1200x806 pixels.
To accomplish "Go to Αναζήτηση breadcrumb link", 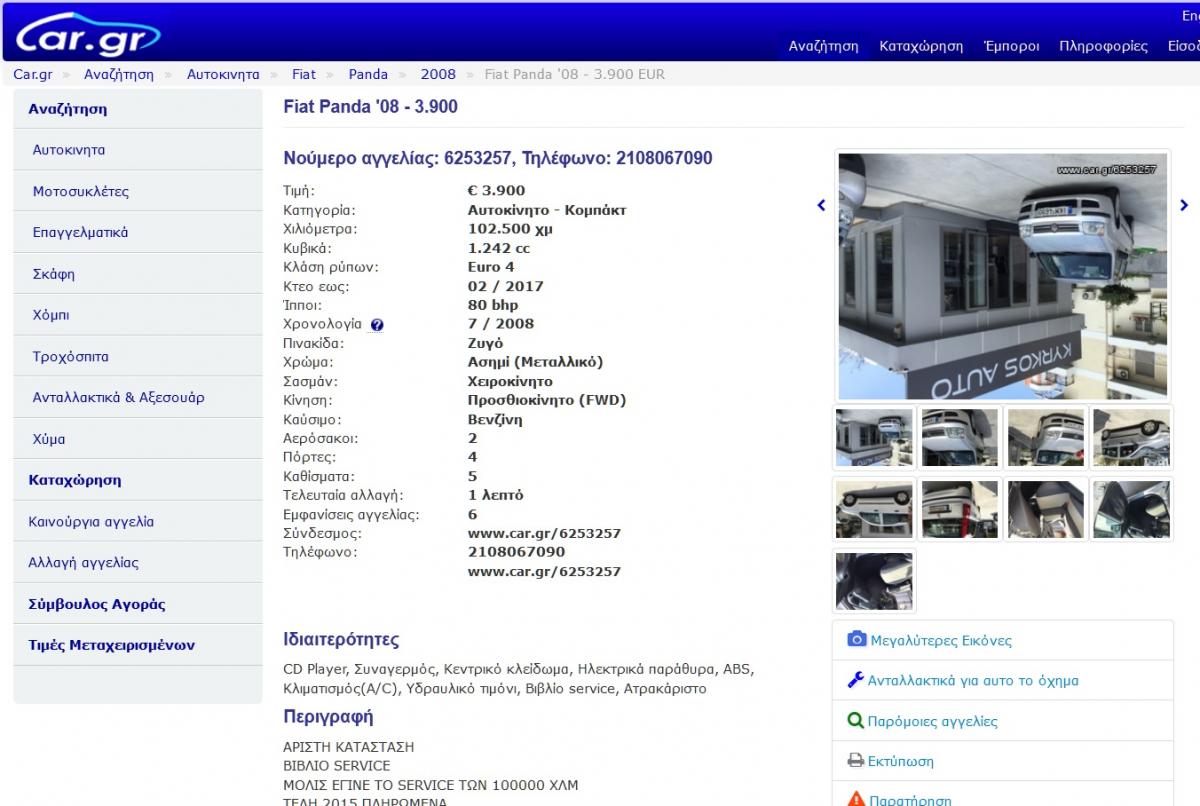I will 119,74.
